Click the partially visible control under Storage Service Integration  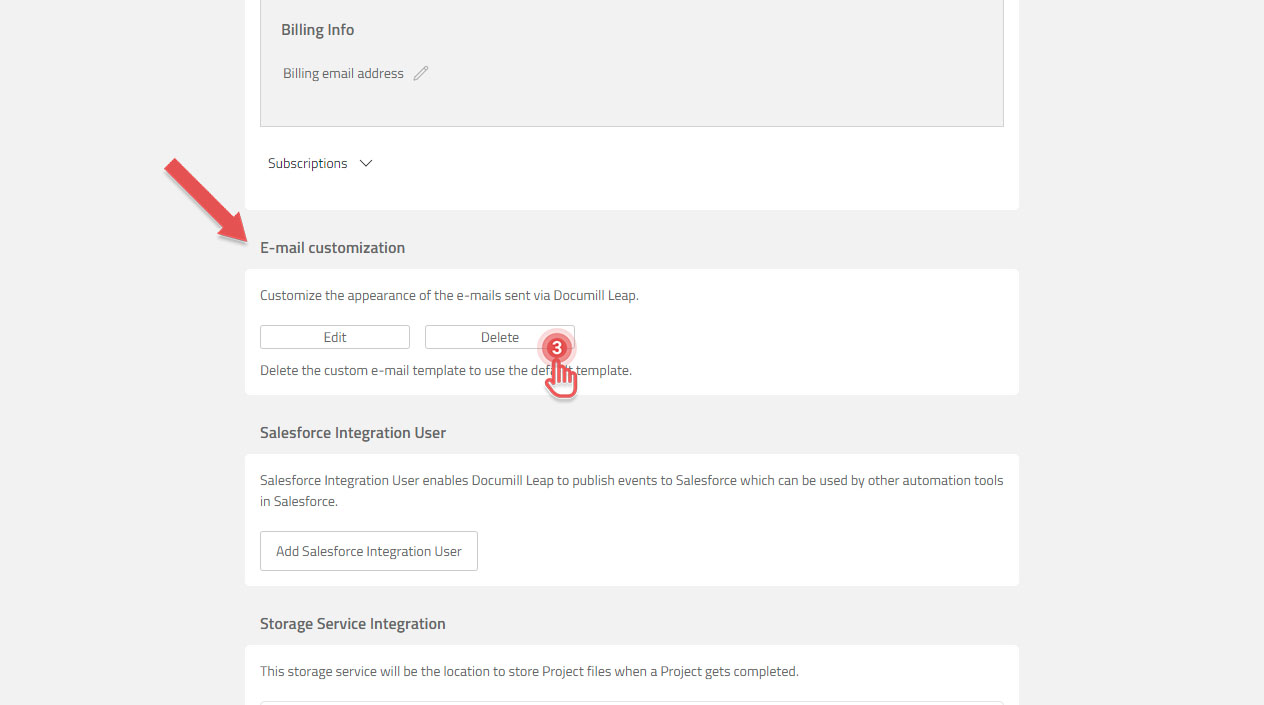click(631, 702)
